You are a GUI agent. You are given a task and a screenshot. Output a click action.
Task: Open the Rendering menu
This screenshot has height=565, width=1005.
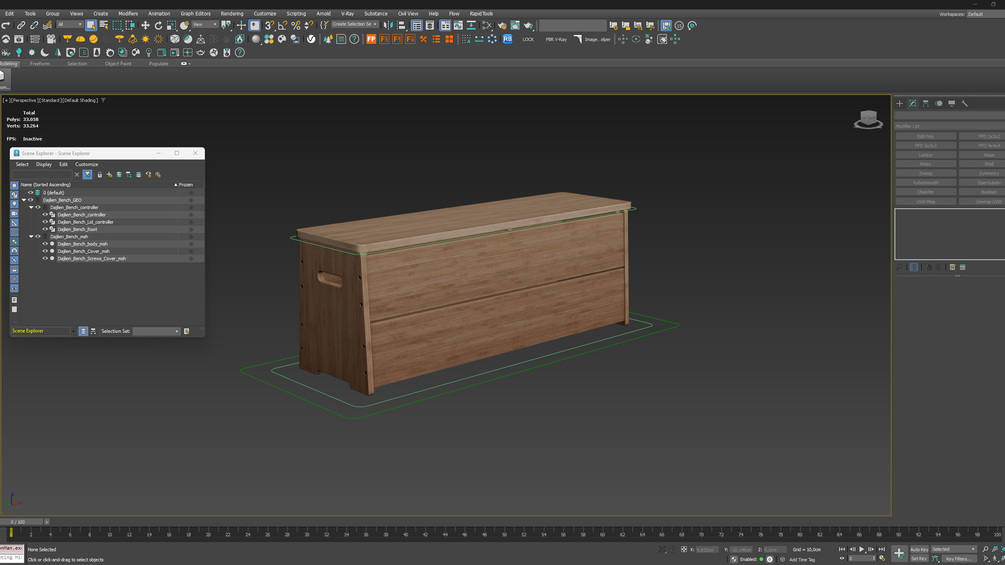231,13
